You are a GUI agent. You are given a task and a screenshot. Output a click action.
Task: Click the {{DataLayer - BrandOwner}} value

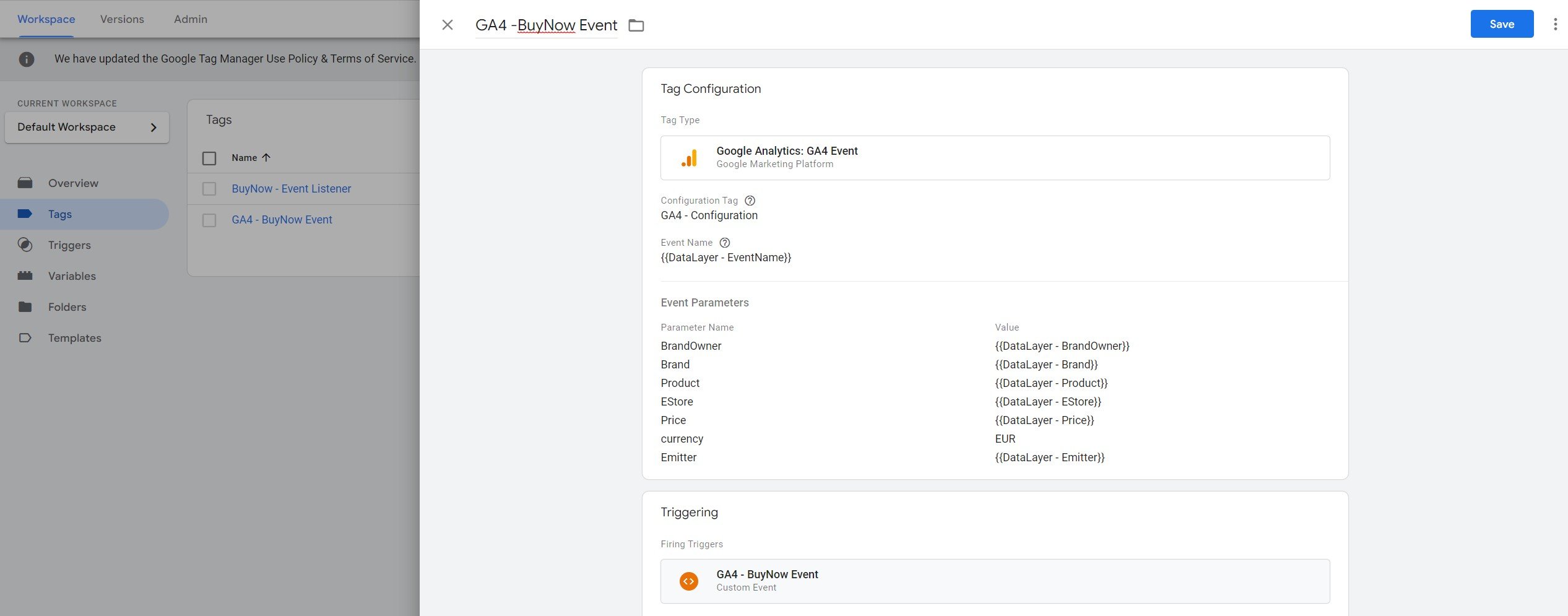[1062, 346]
